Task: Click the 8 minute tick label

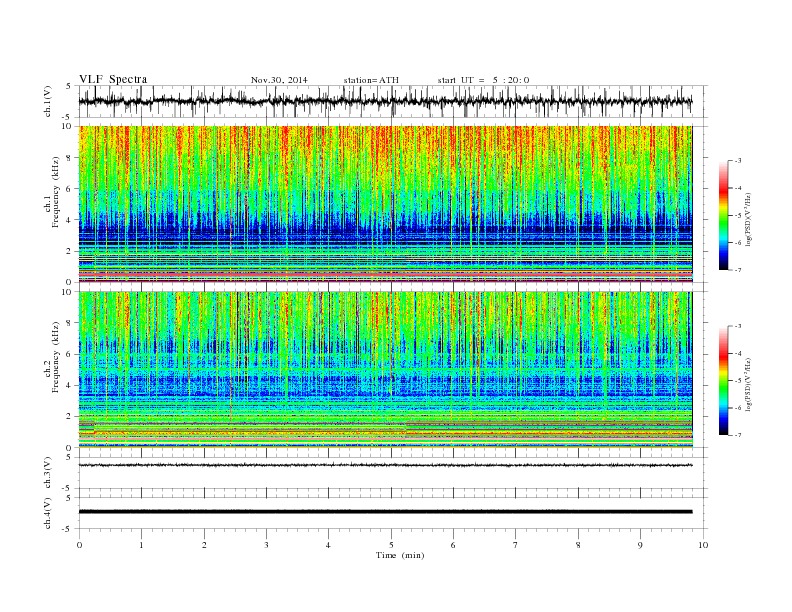Action: tap(578, 545)
